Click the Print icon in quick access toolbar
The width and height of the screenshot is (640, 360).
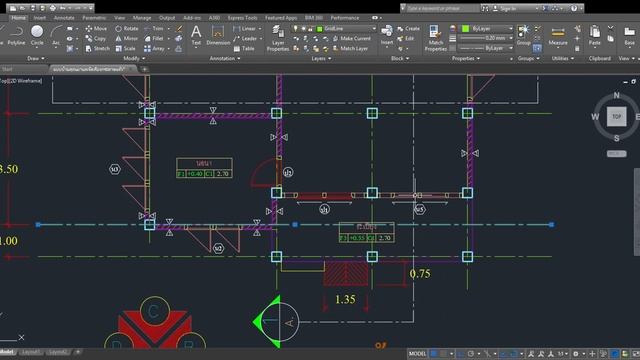[53, 8]
